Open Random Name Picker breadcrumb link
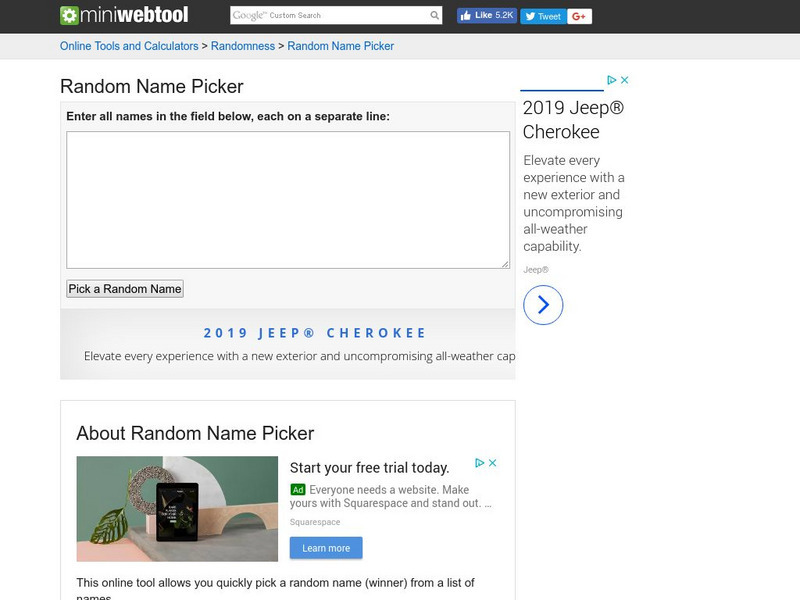Image resolution: width=800 pixels, height=600 pixels. tap(340, 46)
